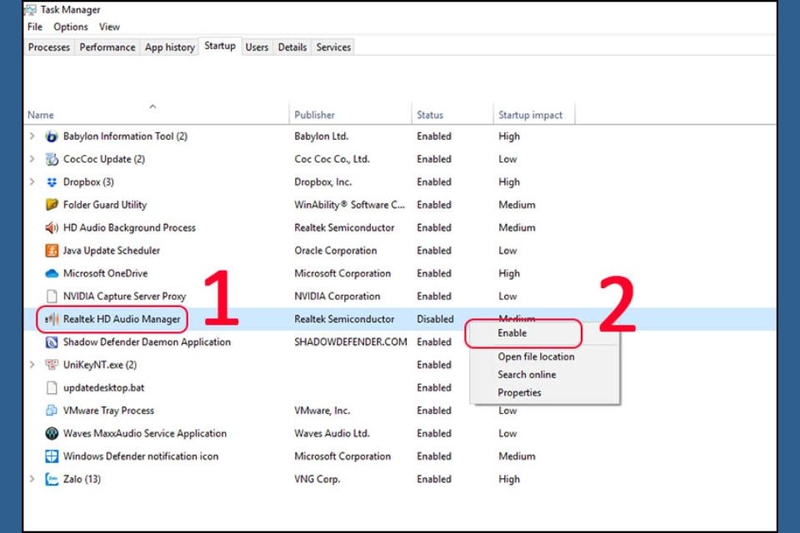Select Shadow Defender Daemon Application name
Viewport: 800px width, 533px height.
coord(147,342)
